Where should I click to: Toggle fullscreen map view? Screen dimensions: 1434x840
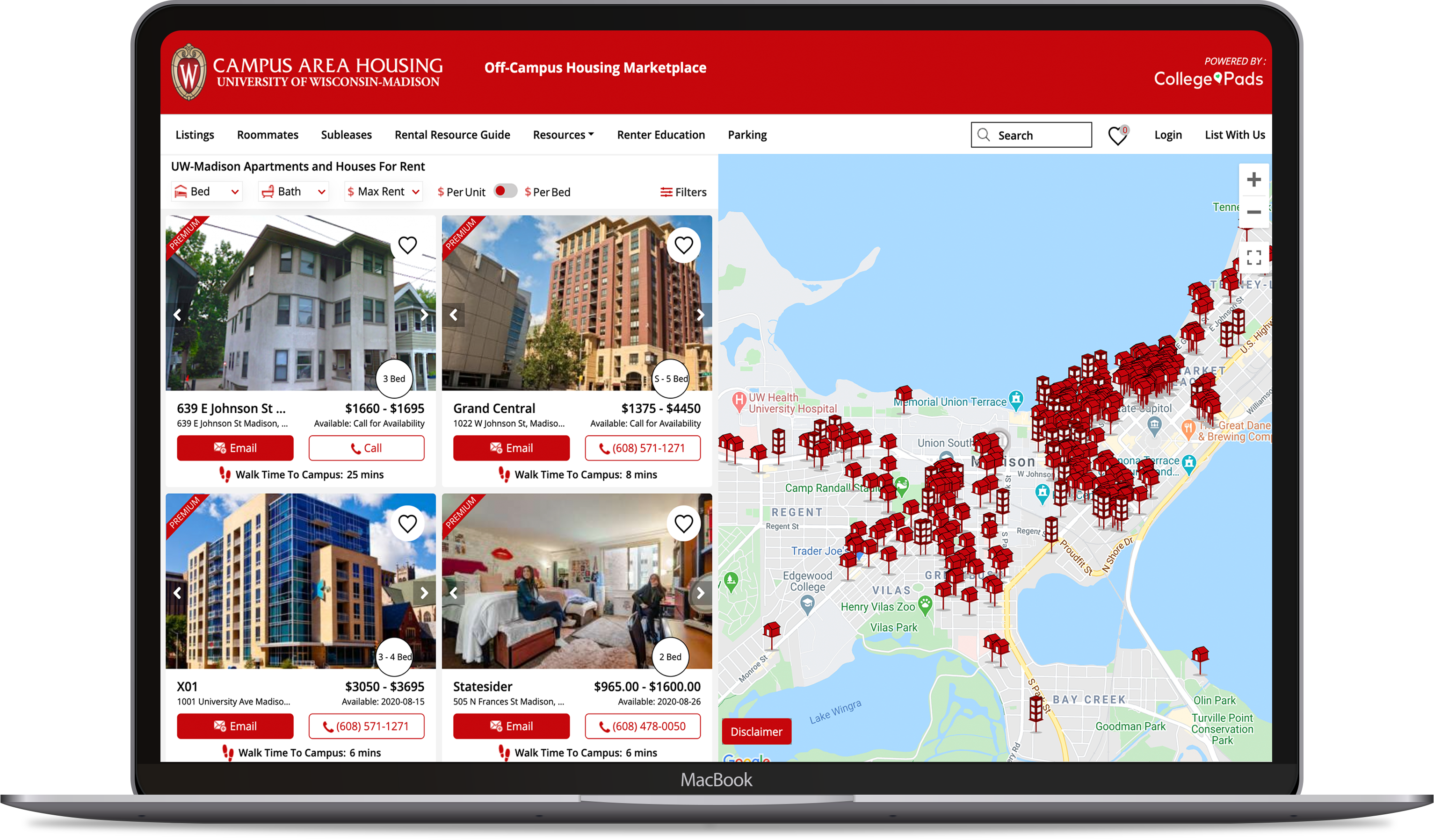1253,258
